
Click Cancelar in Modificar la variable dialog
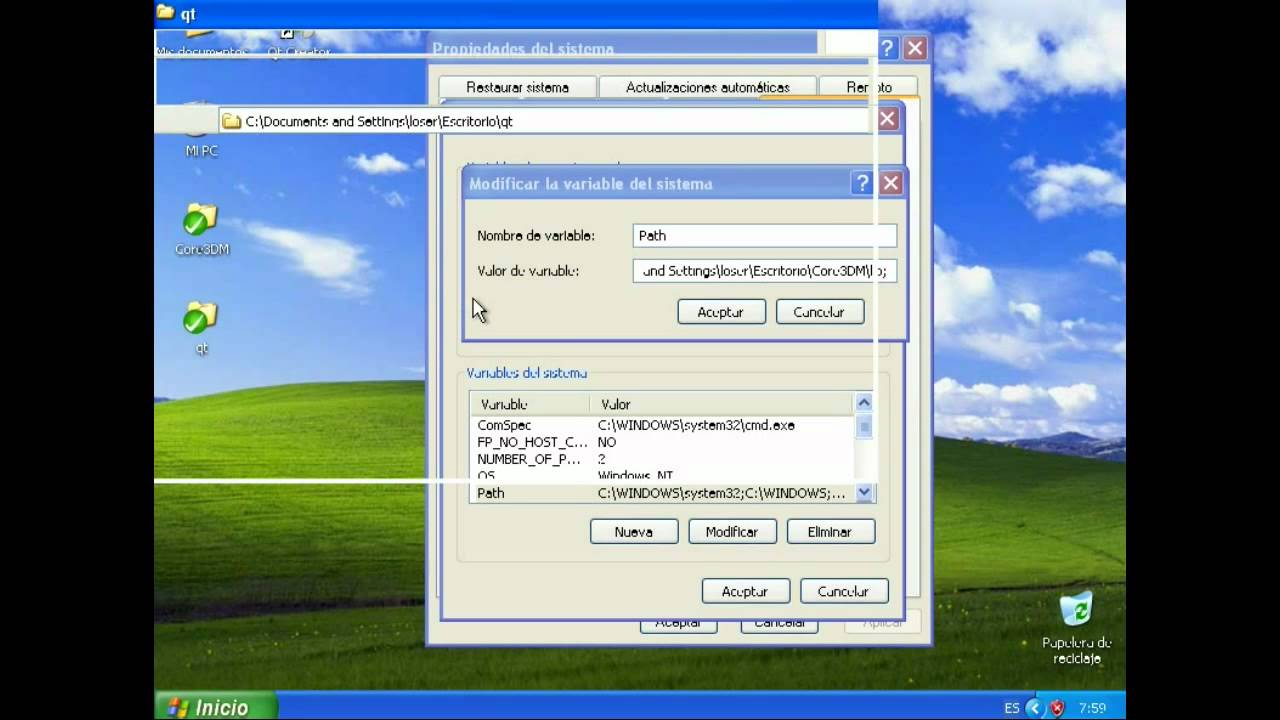click(819, 312)
